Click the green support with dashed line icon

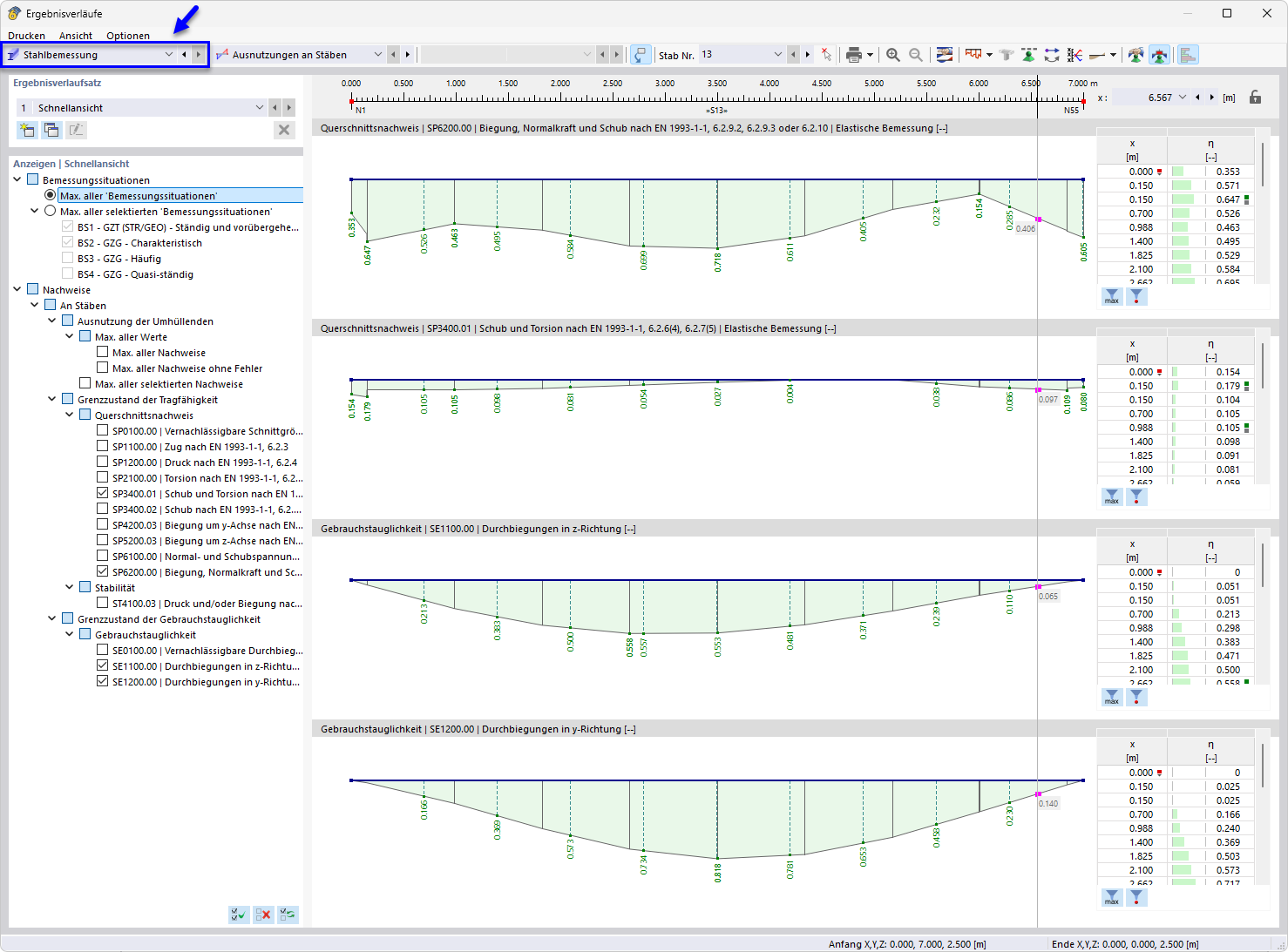1029,55
